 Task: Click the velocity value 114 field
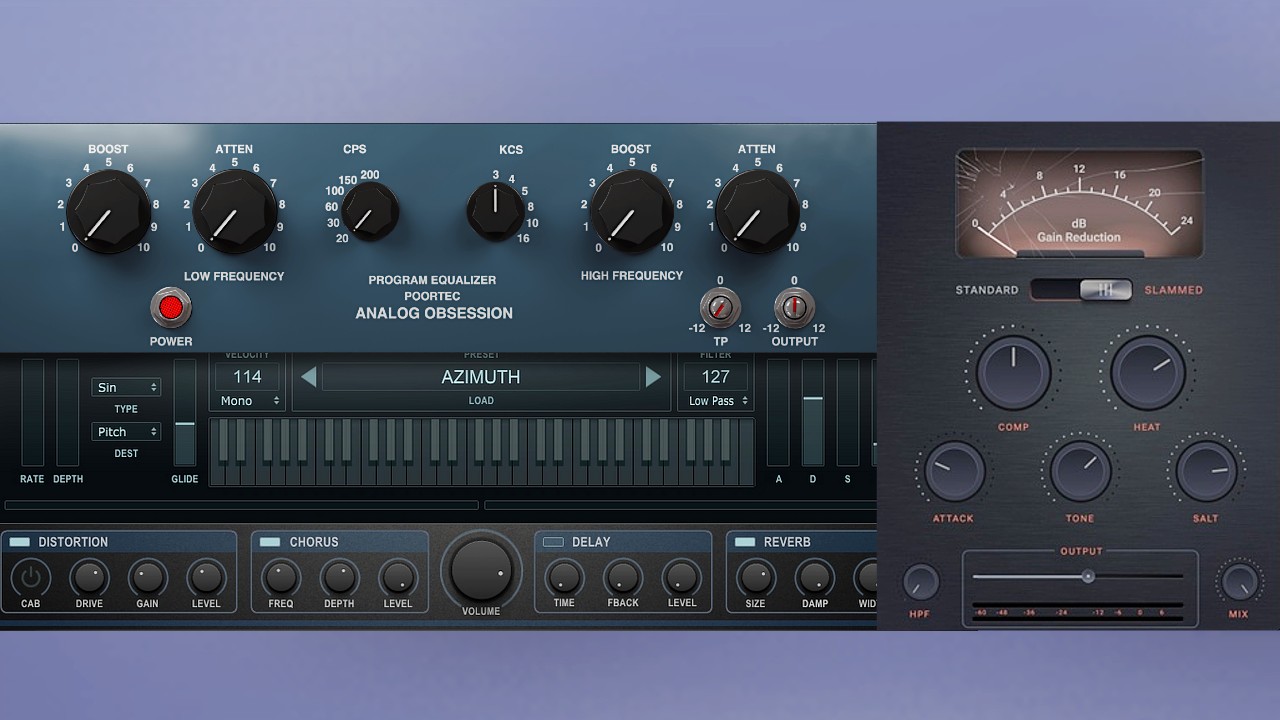pyautogui.click(x=247, y=377)
